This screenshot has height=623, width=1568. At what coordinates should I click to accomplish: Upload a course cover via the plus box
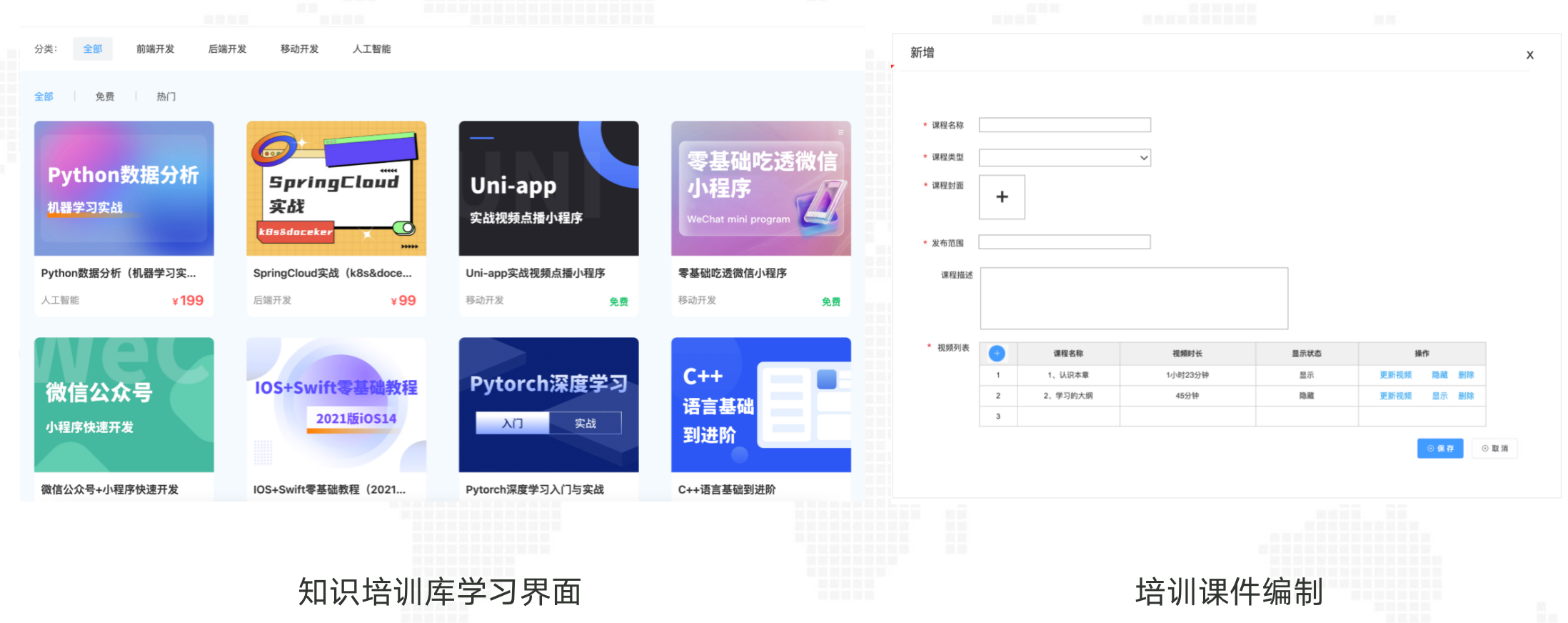click(1002, 196)
